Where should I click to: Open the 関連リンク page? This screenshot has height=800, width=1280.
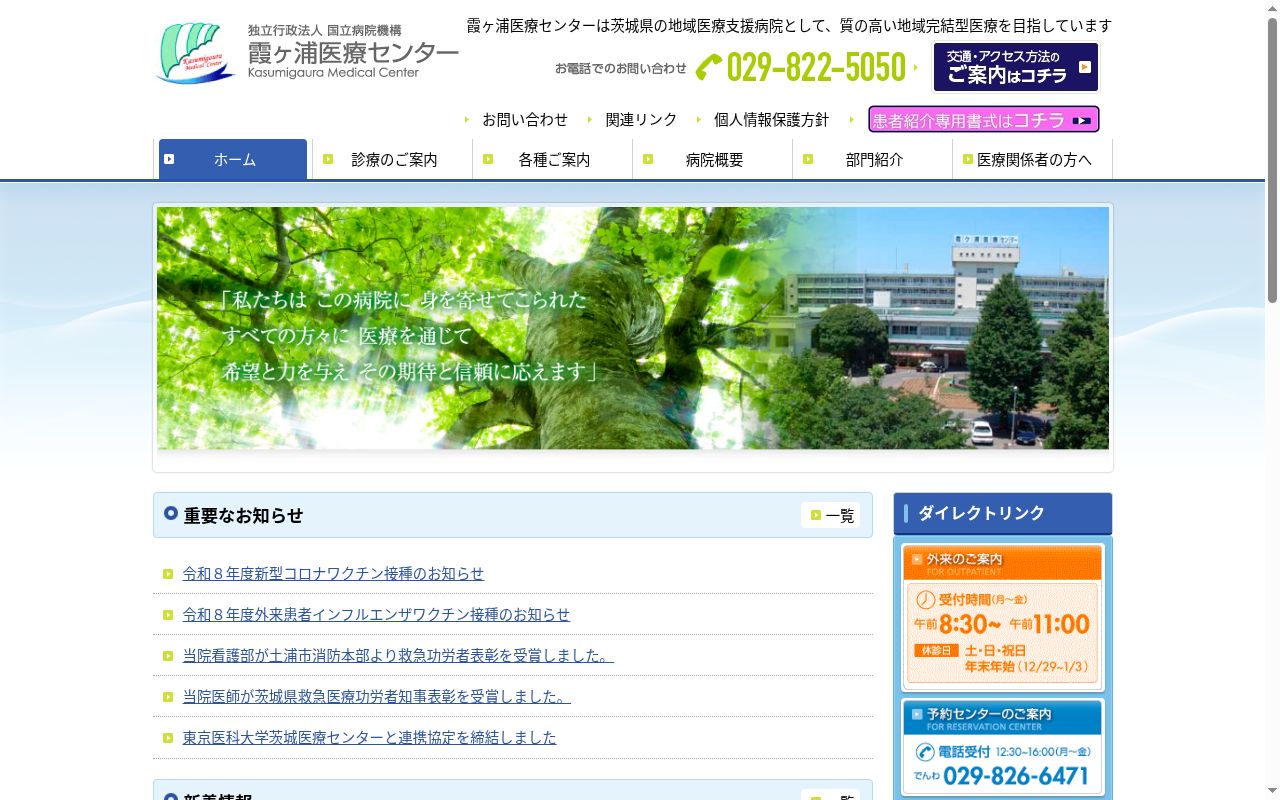point(641,119)
